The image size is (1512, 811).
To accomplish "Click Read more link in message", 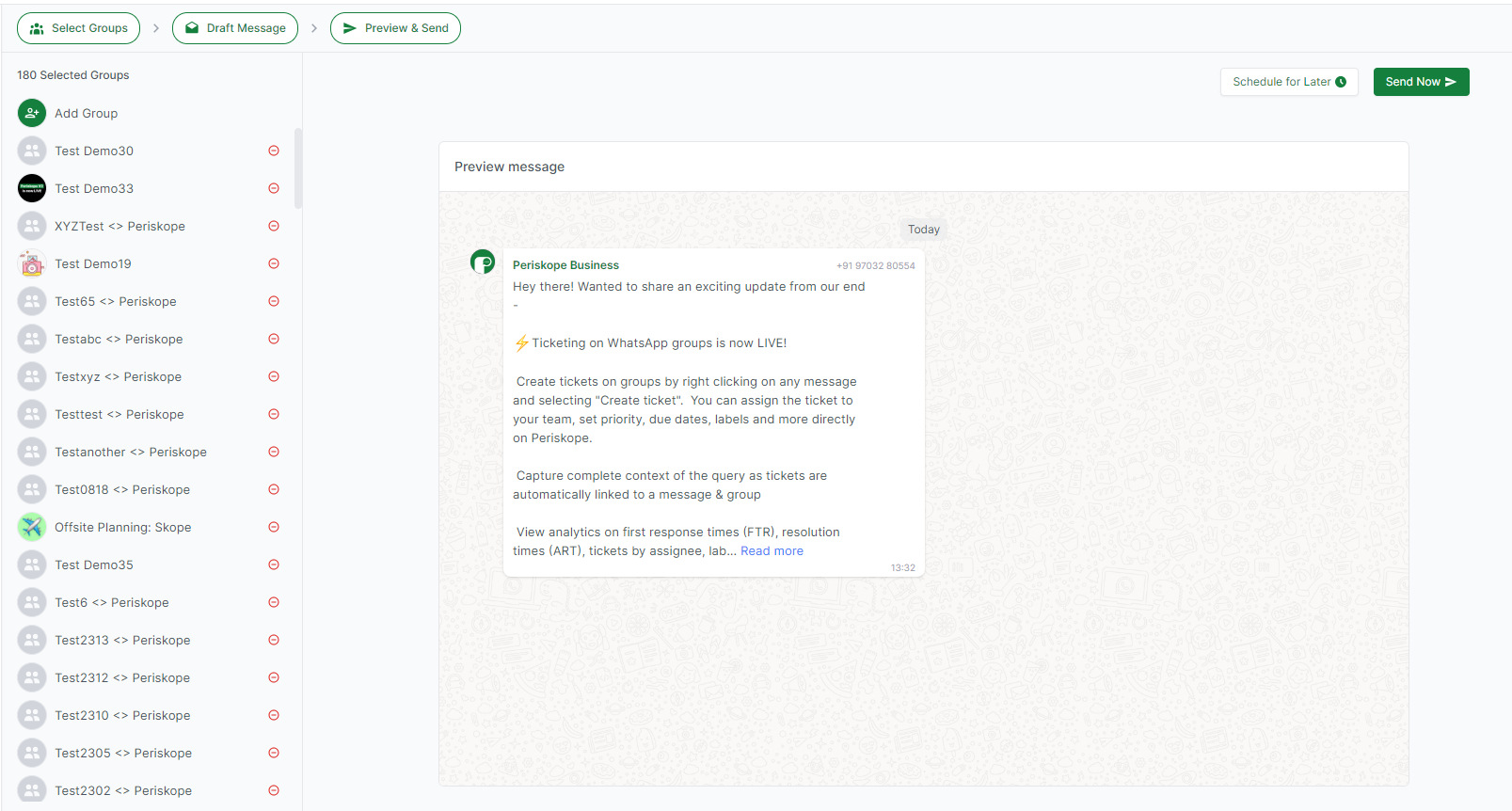I will pyautogui.click(x=772, y=551).
